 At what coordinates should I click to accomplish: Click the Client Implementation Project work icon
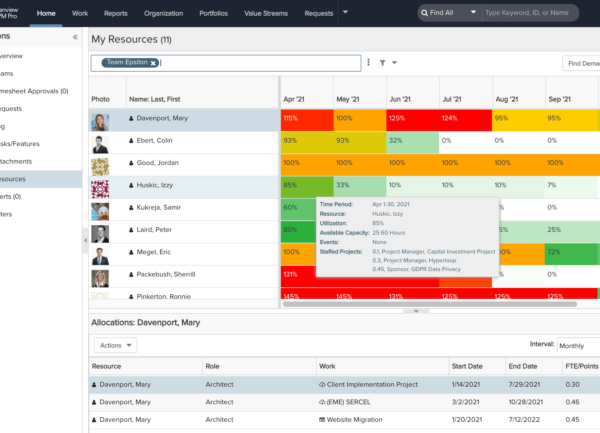tap(321, 384)
